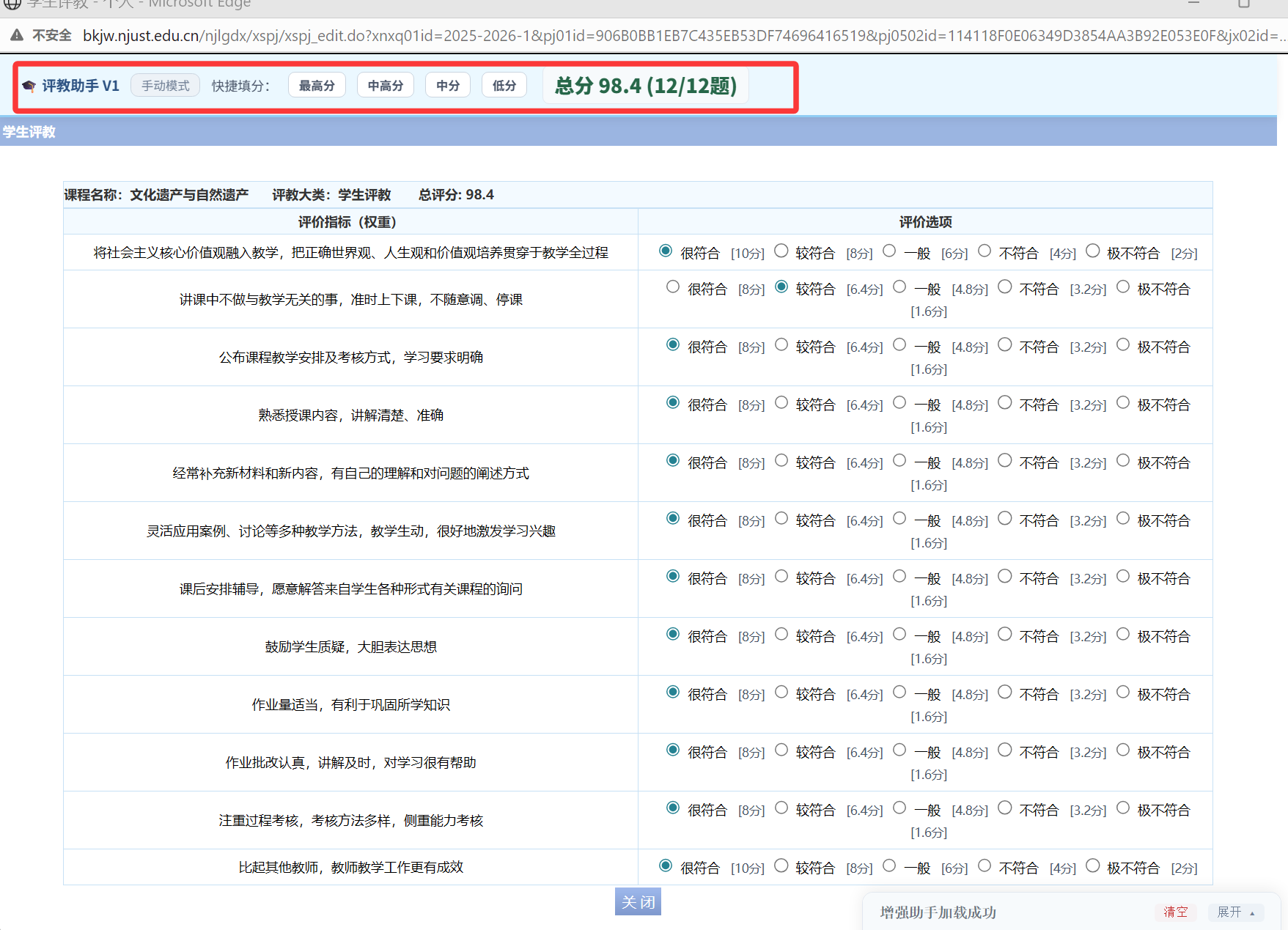Select 很符合 for 讲课中不做与教学无关的事 row

pos(673,287)
